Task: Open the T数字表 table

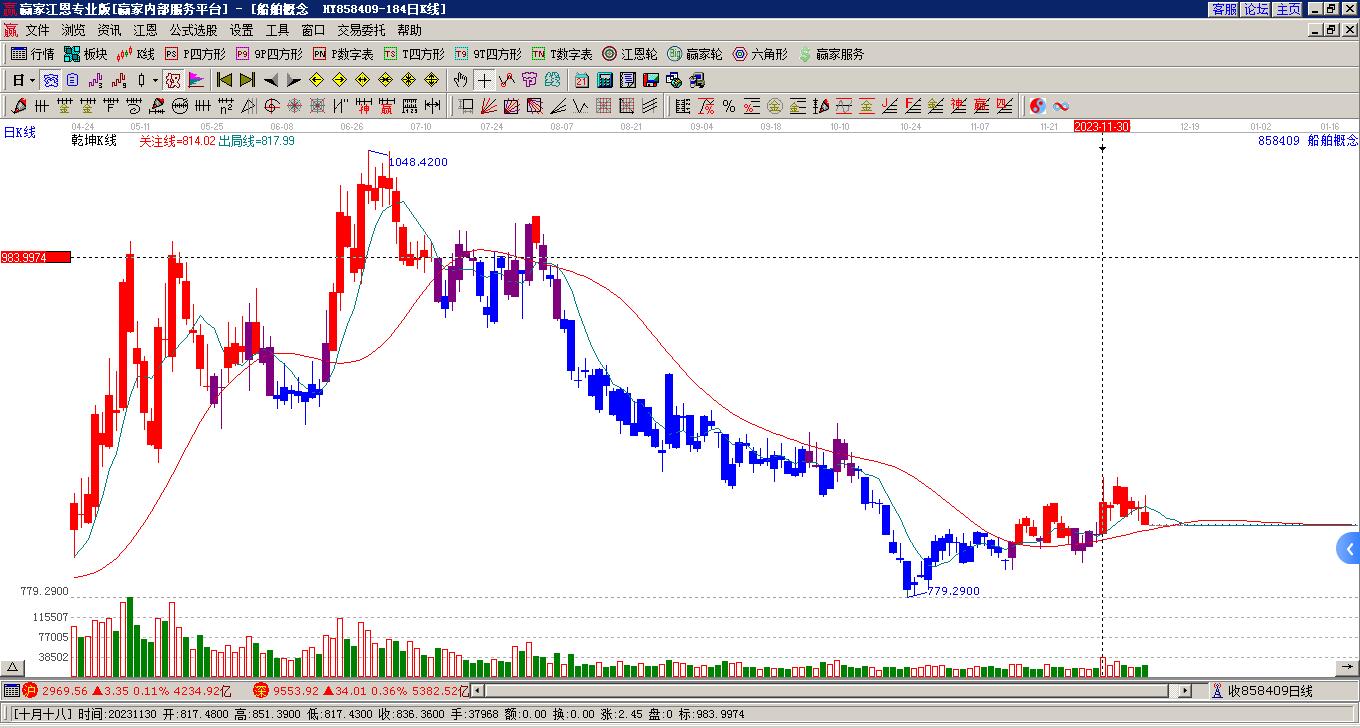Action: [x=562, y=54]
